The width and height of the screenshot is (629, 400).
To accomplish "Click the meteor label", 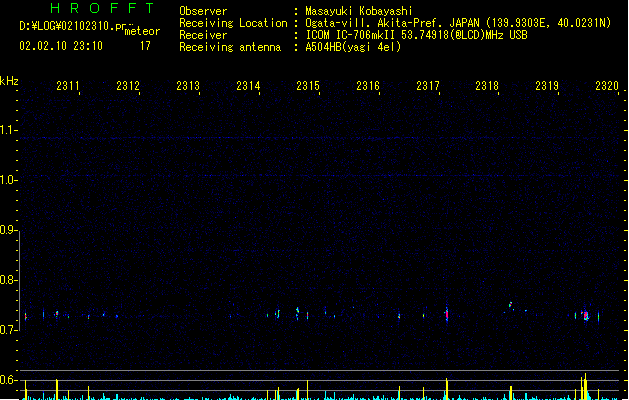I will click(142, 31).
